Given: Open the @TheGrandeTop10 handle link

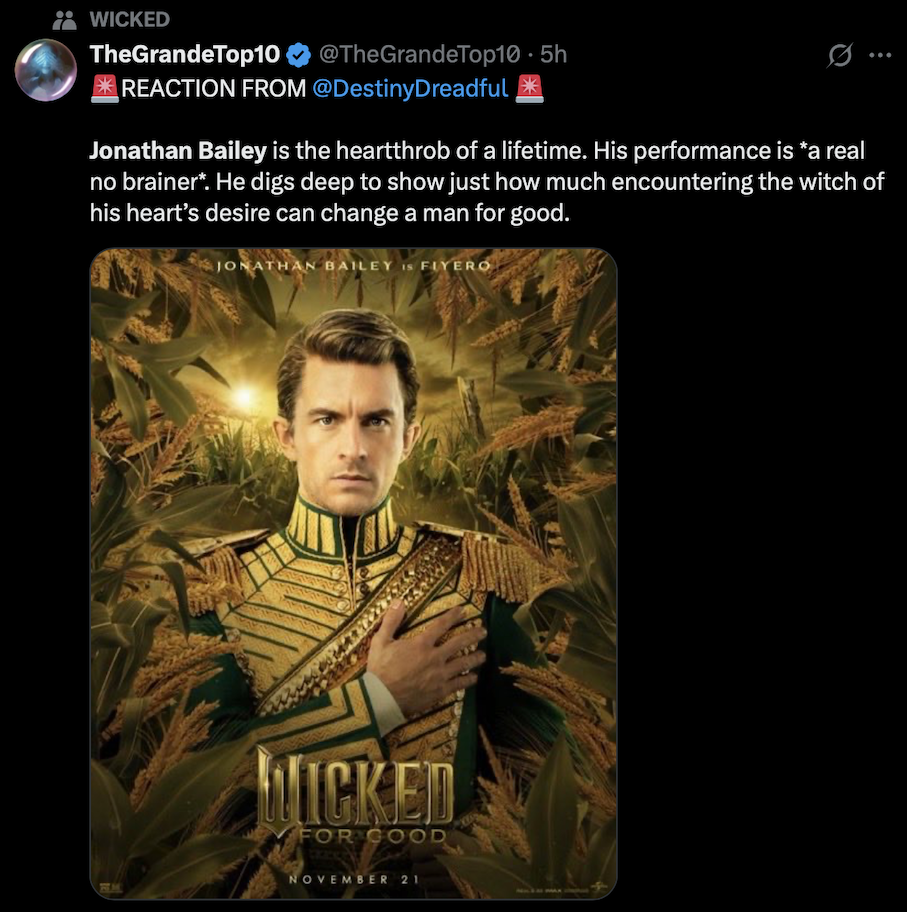Looking at the screenshot, I should (416, 54).
